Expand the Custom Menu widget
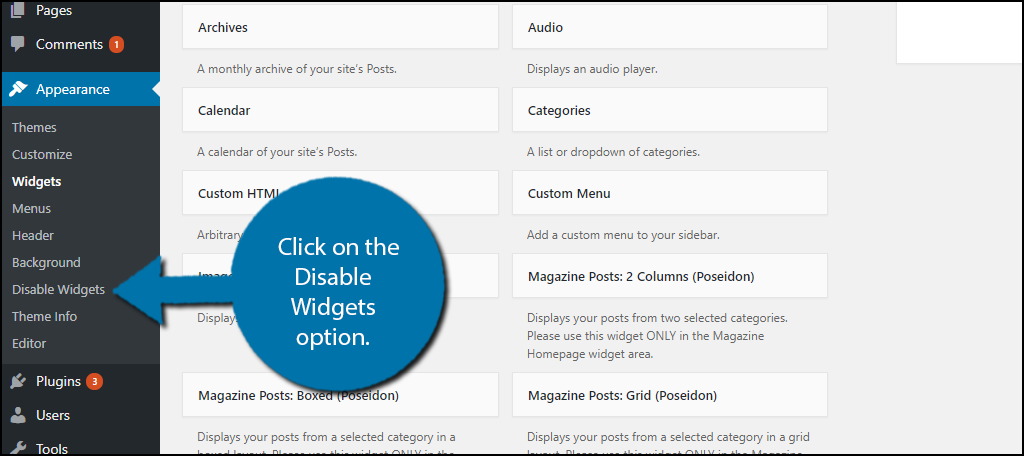The image size is (1024, 456). [669, 193]
